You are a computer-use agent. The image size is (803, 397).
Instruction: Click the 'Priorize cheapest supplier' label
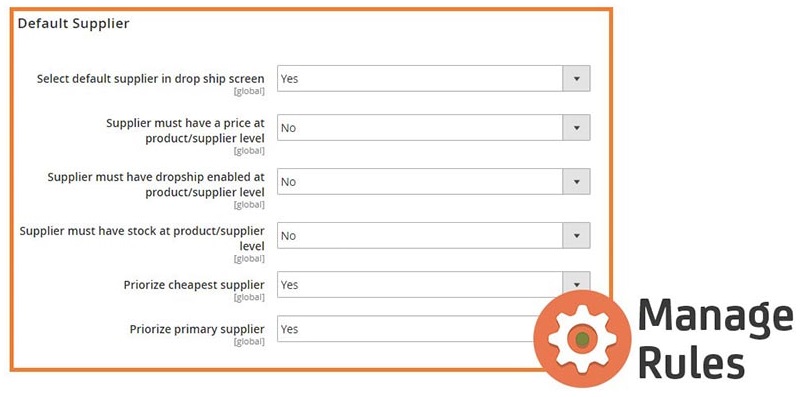point(194,285)
